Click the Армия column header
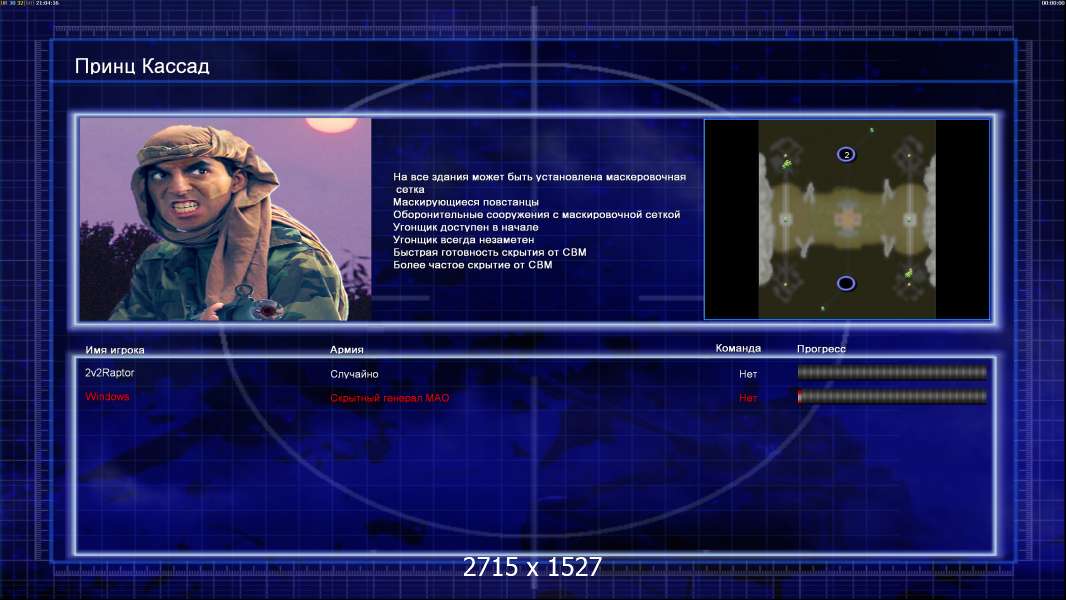 tap(347, 349)
